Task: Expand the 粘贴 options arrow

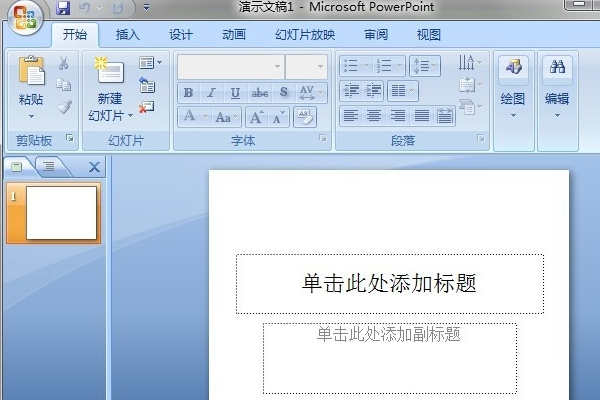Action: pyautogui.click(x=31, y=116)
